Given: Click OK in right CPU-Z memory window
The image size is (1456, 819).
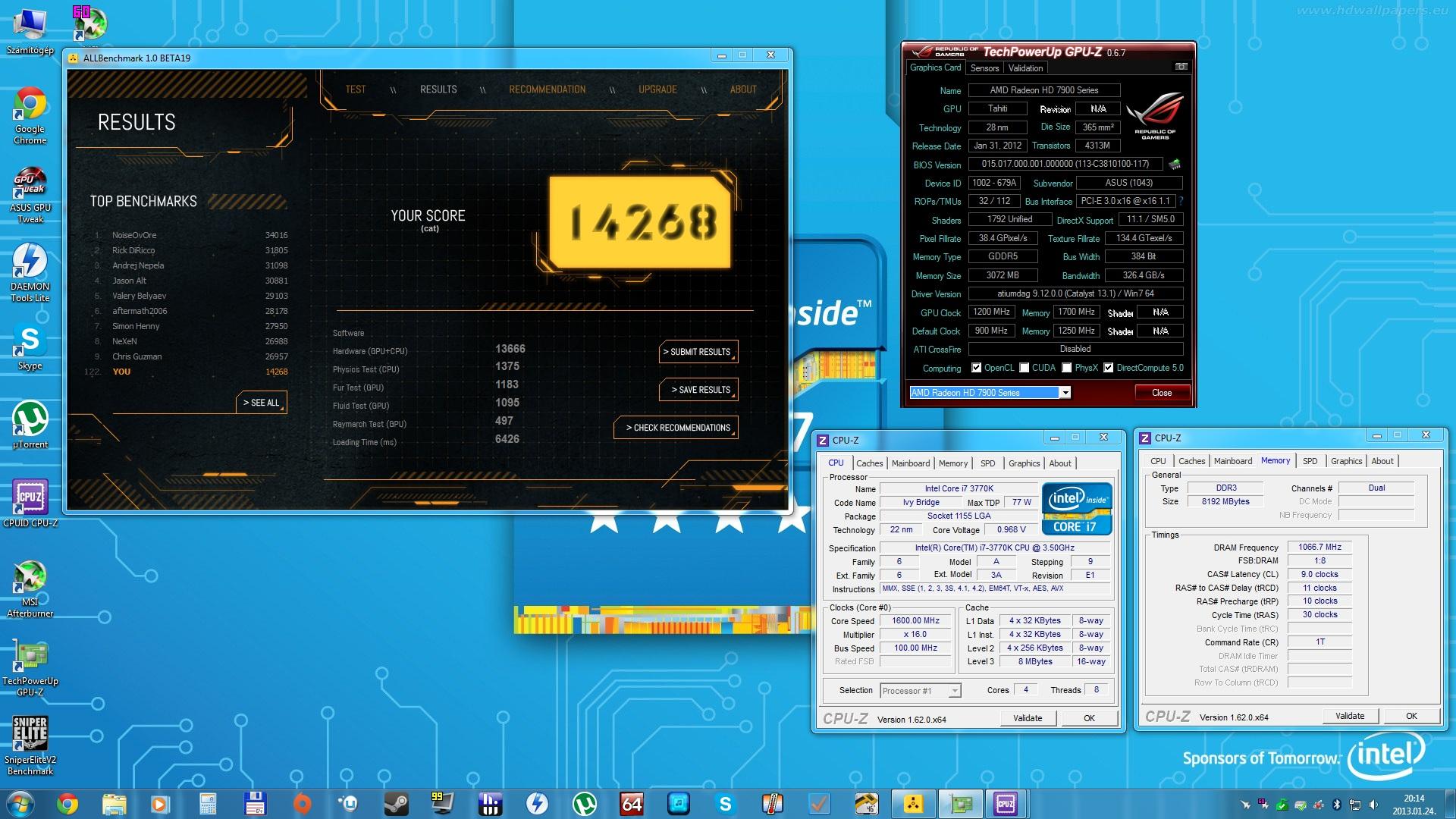Looking at the screenshot, I should pos(1411,716).
